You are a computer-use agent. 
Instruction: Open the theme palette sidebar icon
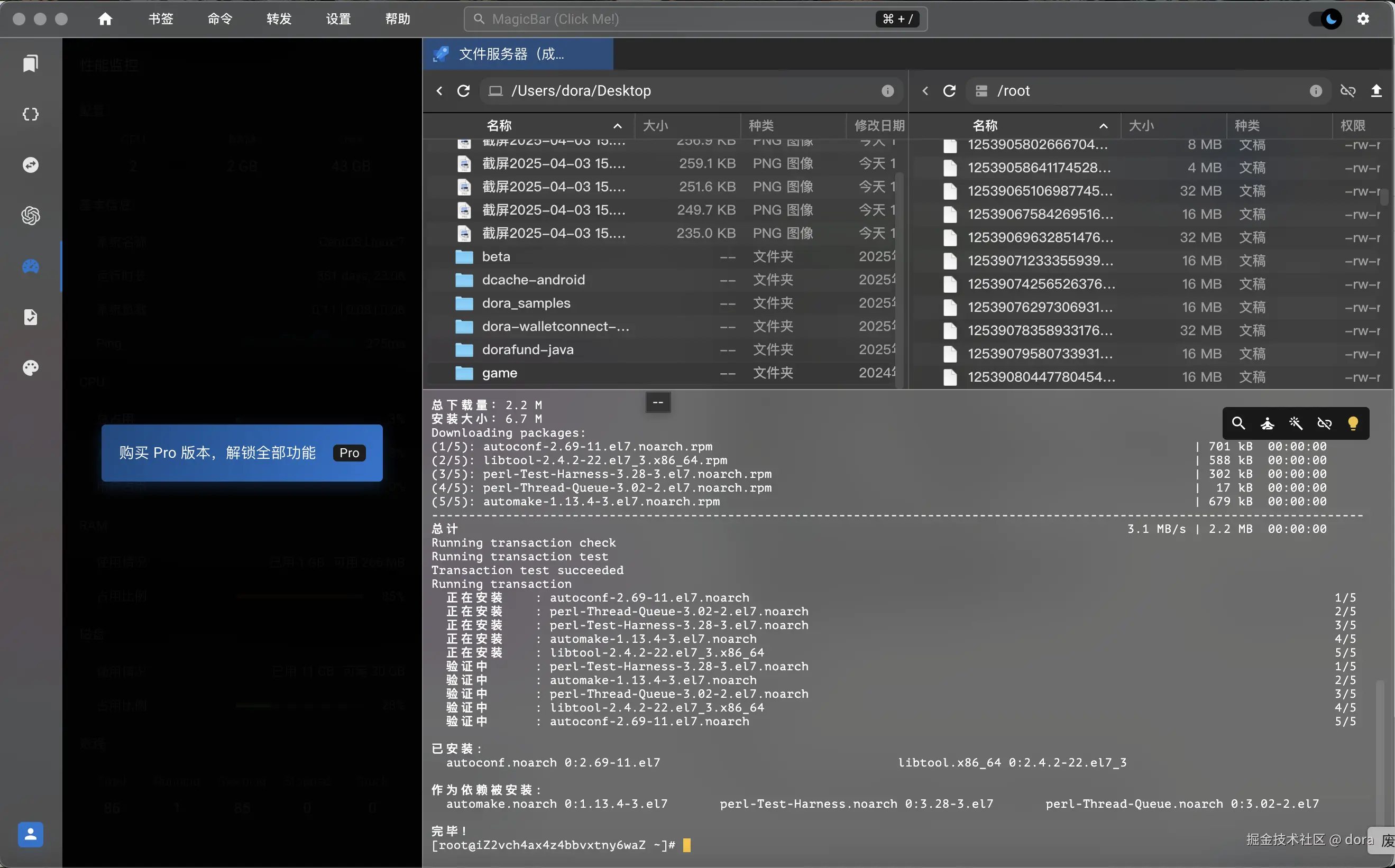[x=31, y=368]
